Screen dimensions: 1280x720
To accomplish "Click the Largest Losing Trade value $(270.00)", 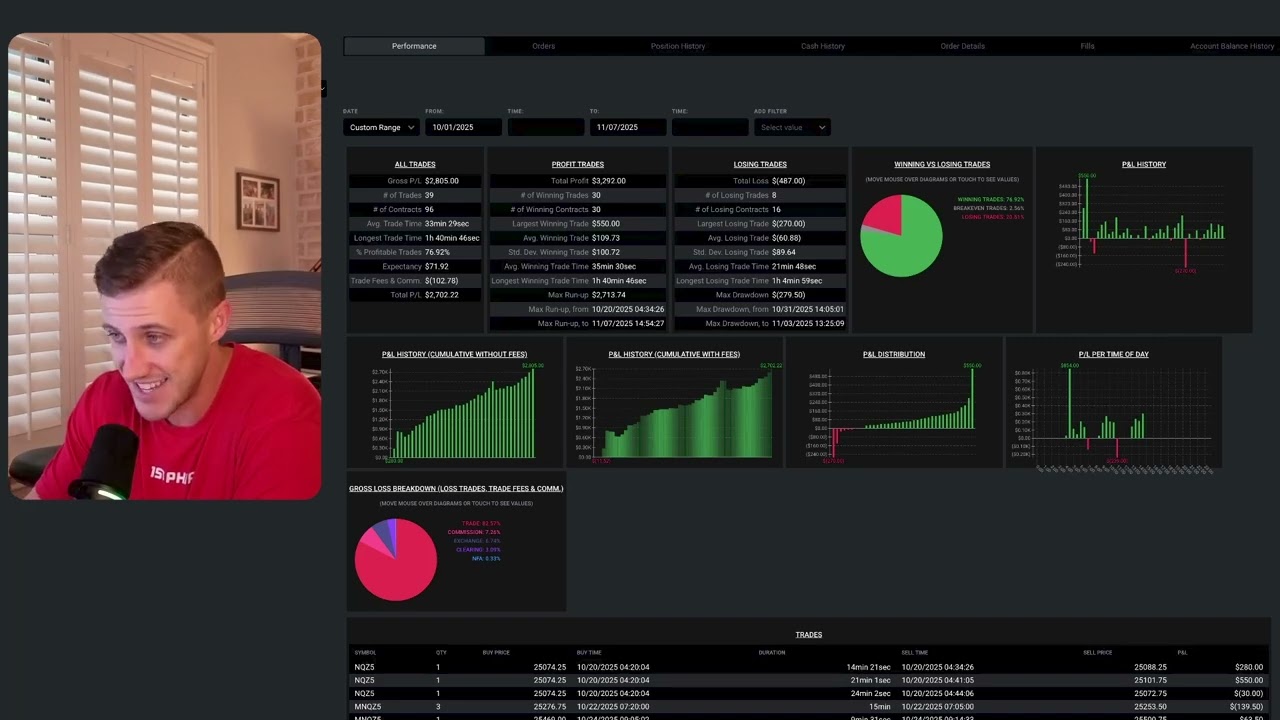I will (788, 224).
